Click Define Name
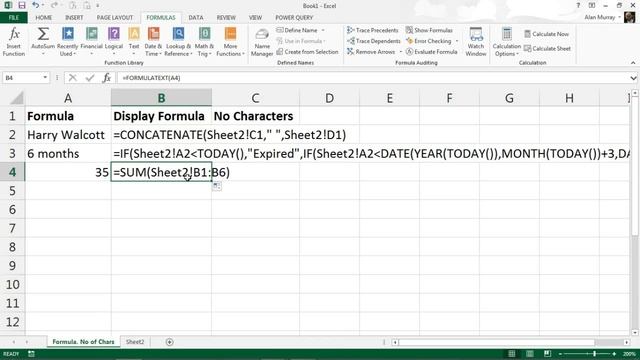Viewport: 640px width, 360px height. 297,30
